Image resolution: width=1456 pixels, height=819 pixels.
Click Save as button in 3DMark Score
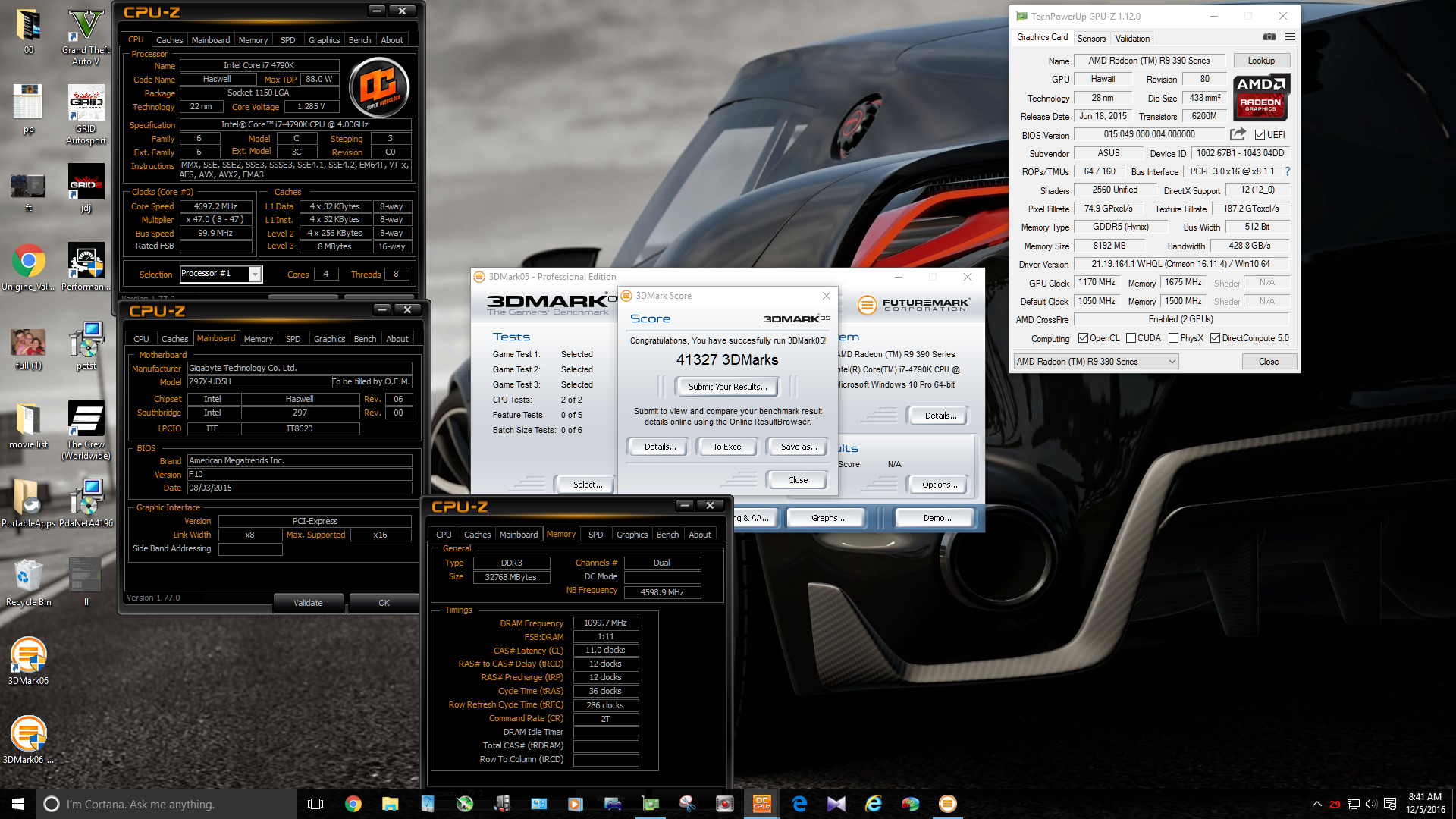pos(799,447)
